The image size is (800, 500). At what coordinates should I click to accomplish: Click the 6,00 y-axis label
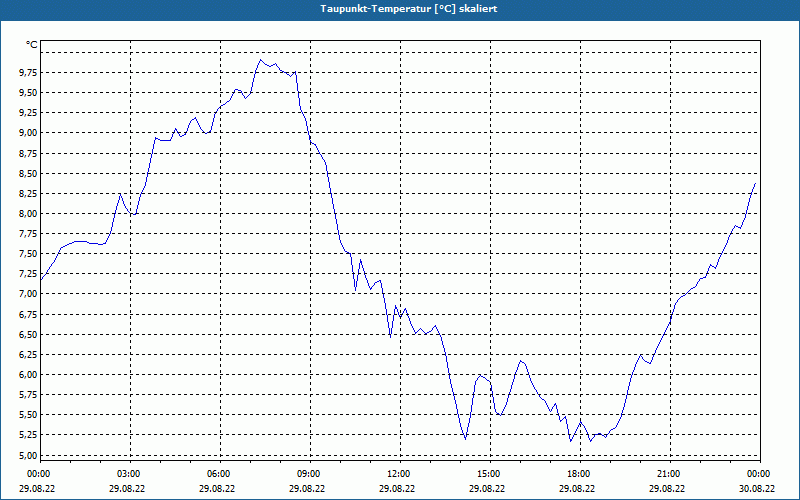28,375
